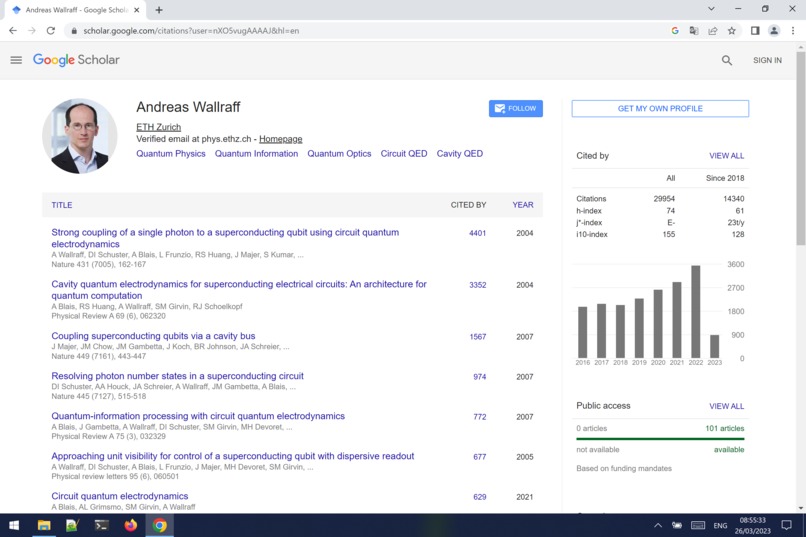This screenshot has height=537, width=806.
Task: Select the Quantum Information interest tag
Action: tap(256, 154)
